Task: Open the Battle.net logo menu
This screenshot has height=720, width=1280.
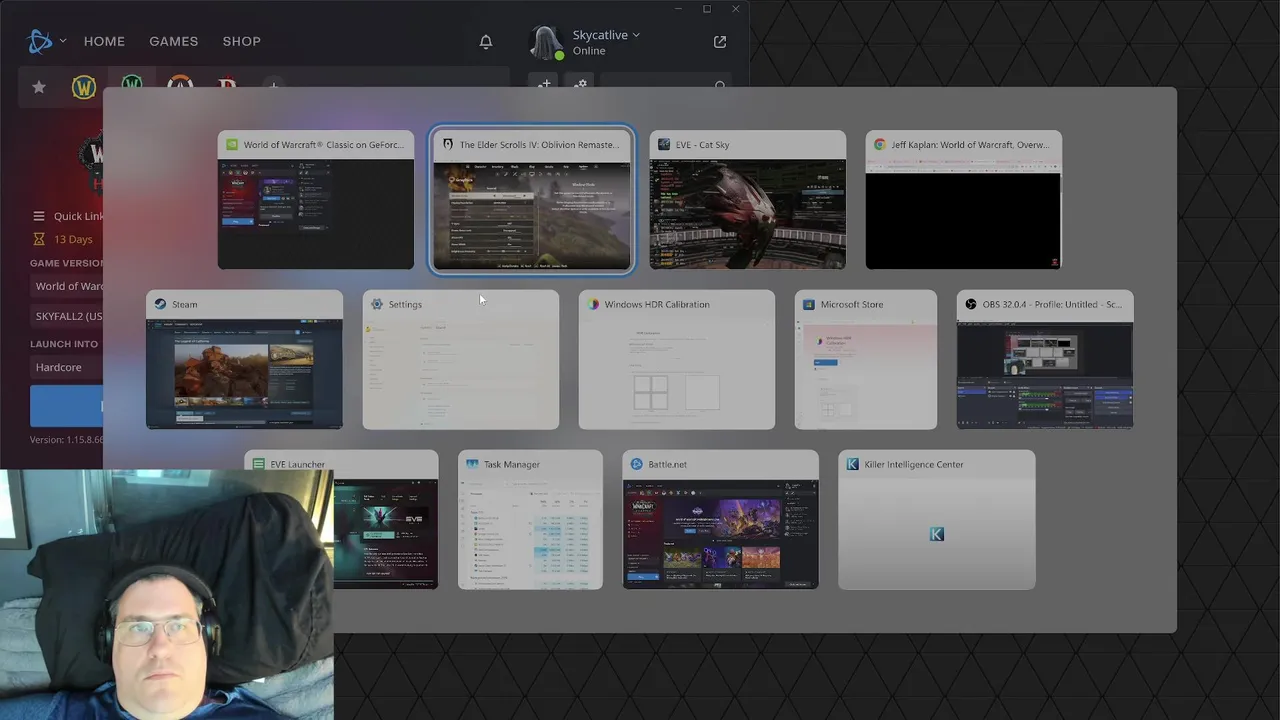Action: 39,41
